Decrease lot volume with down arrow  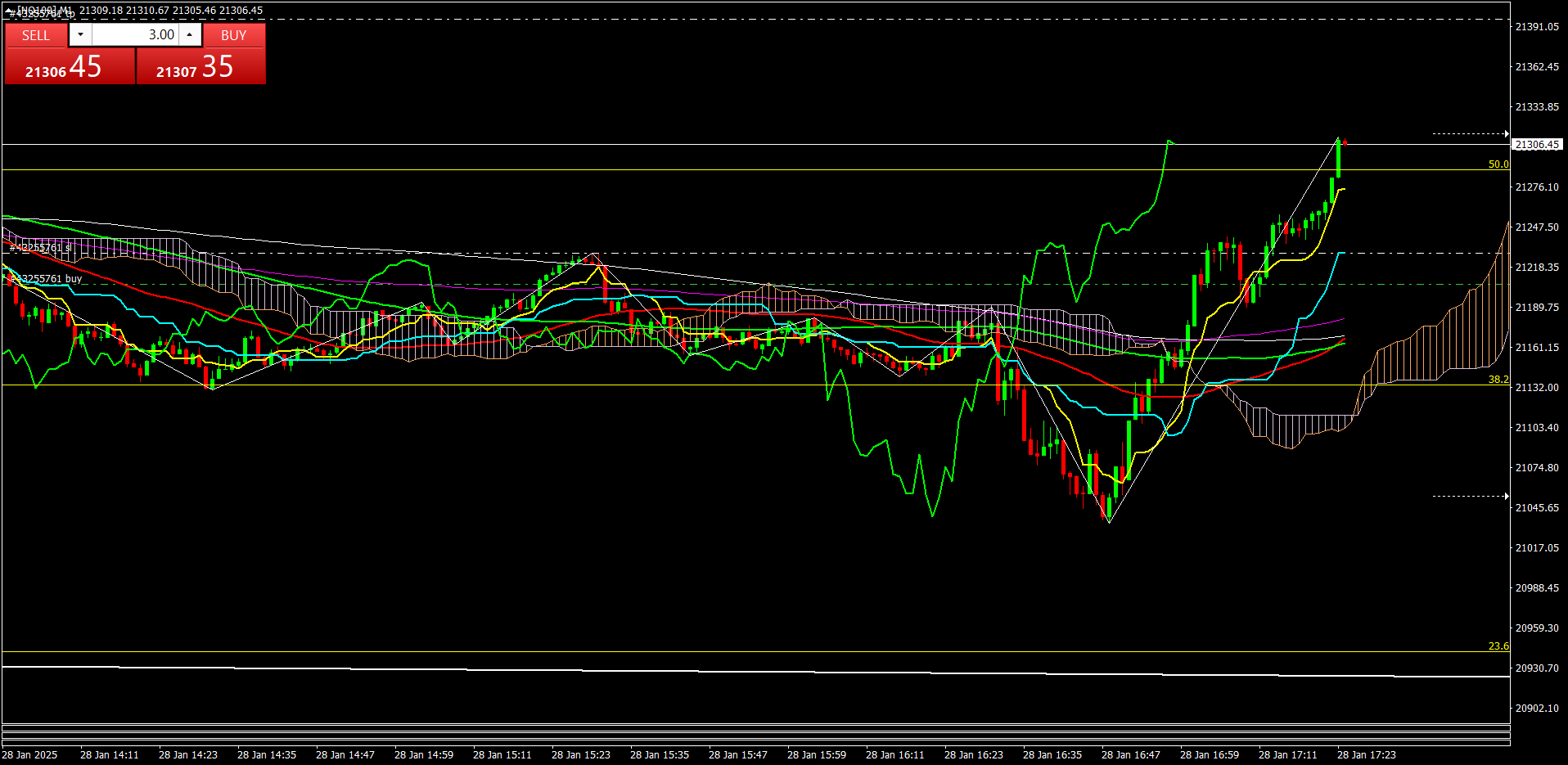(80, 34)
